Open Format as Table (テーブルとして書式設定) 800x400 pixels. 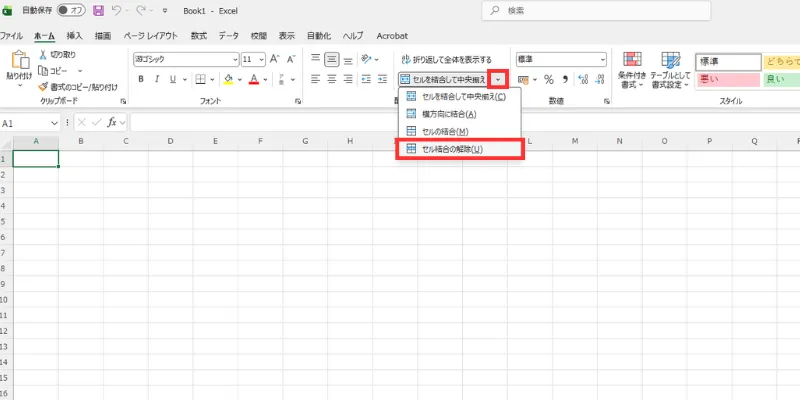671,70
